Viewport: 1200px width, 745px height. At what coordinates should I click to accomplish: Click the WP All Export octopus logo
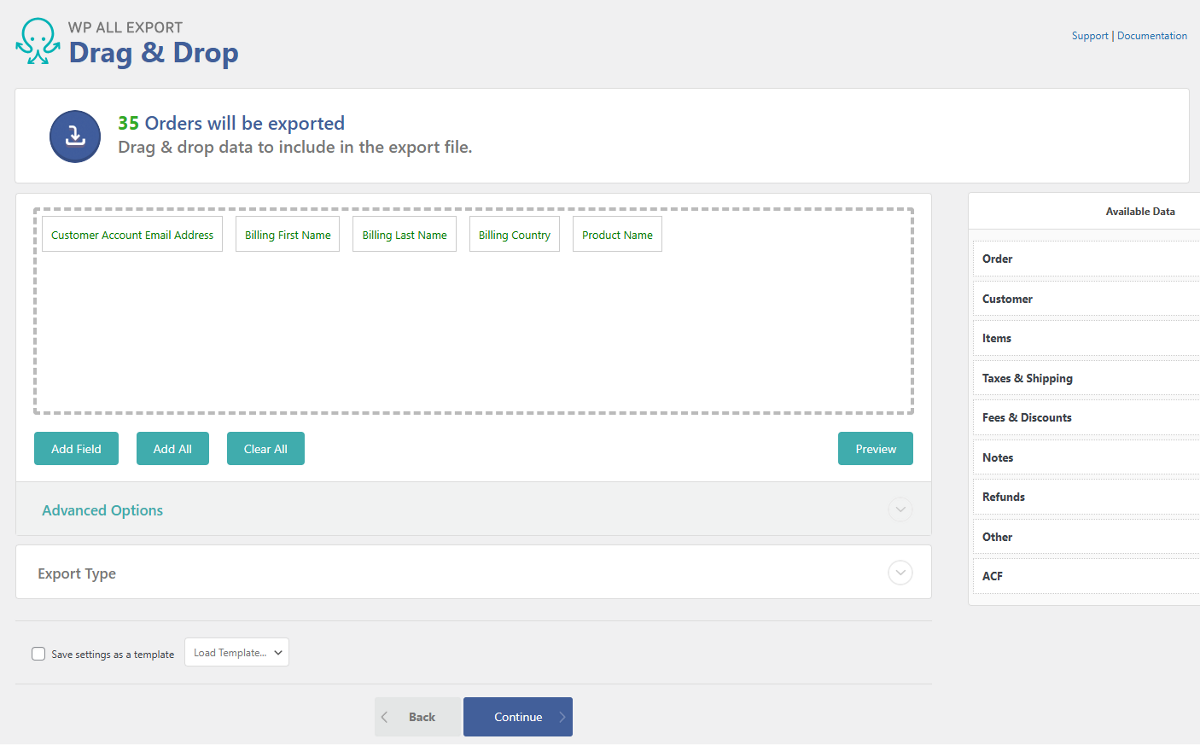38,42
